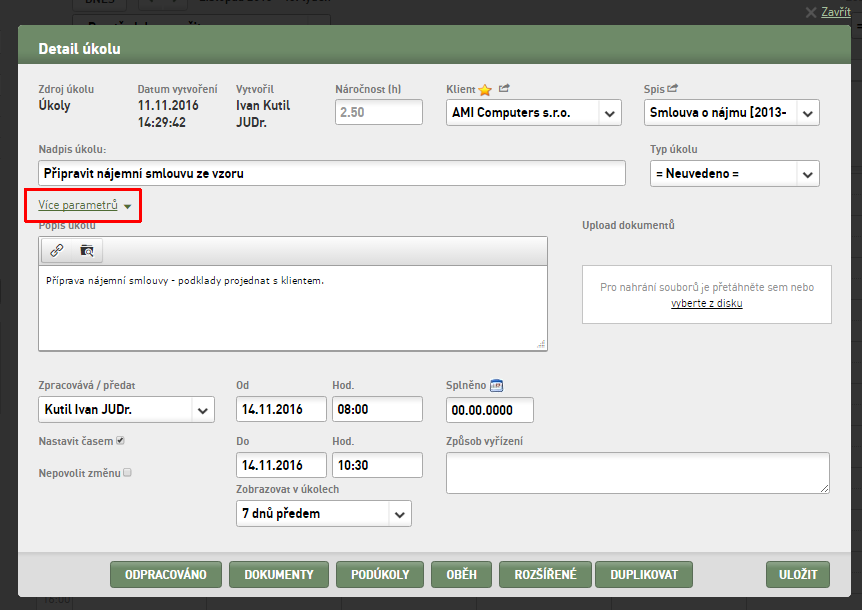Open the Zobrazovat v úkolech dropdown
Image resolution: width=862 pixels, height=610 pixels.
[x=324, y=513]
